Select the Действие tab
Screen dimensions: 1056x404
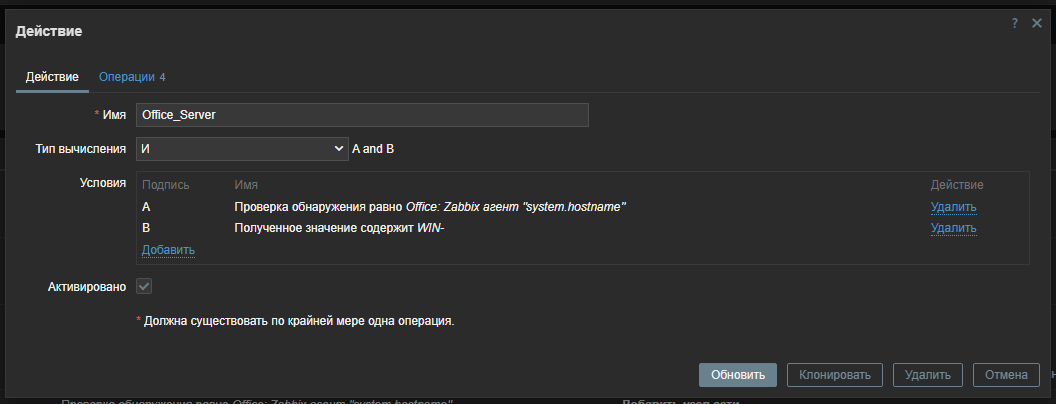(52, 77)
